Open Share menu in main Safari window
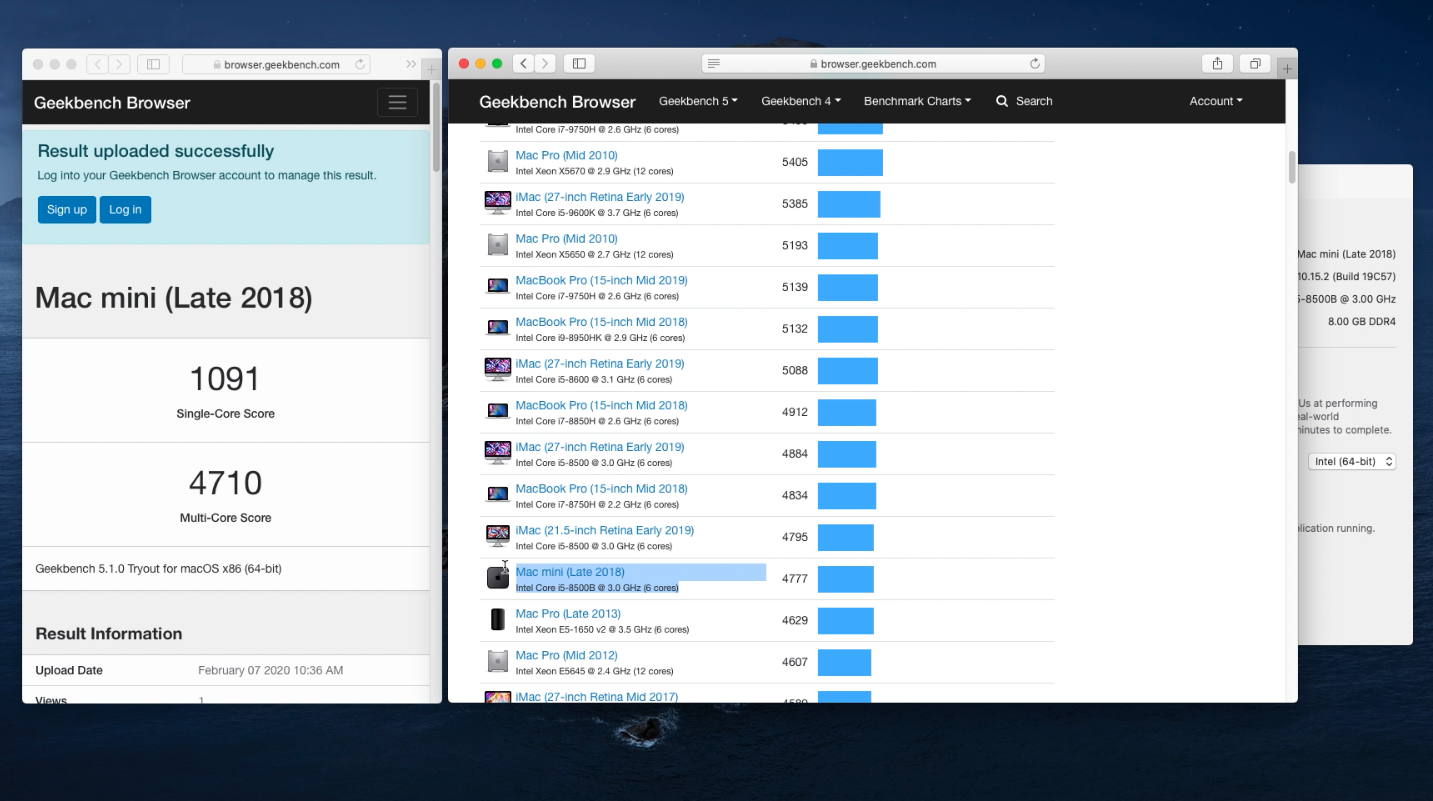 1217,64
